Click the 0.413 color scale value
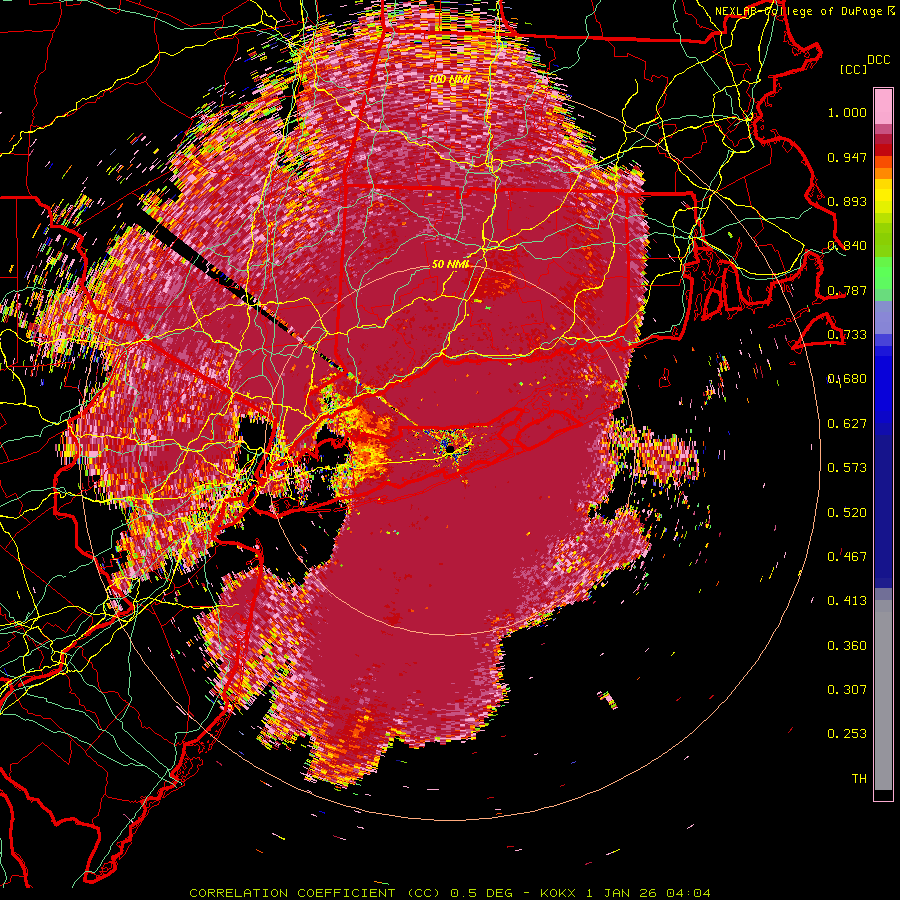 click(x=847, y=601)
